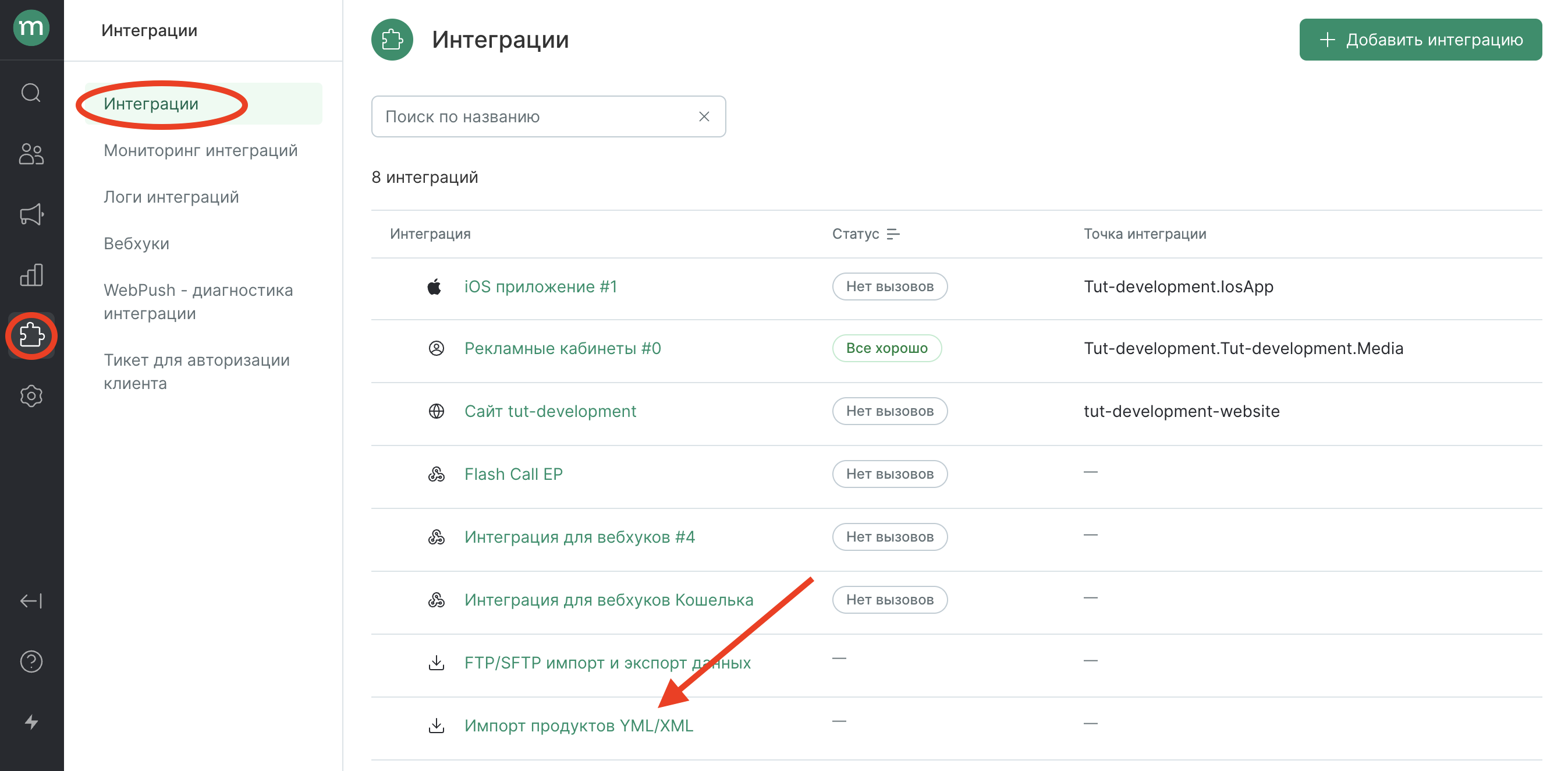
Task: Click the tut-development-website endpoint text
Action: coord(1182,411)
